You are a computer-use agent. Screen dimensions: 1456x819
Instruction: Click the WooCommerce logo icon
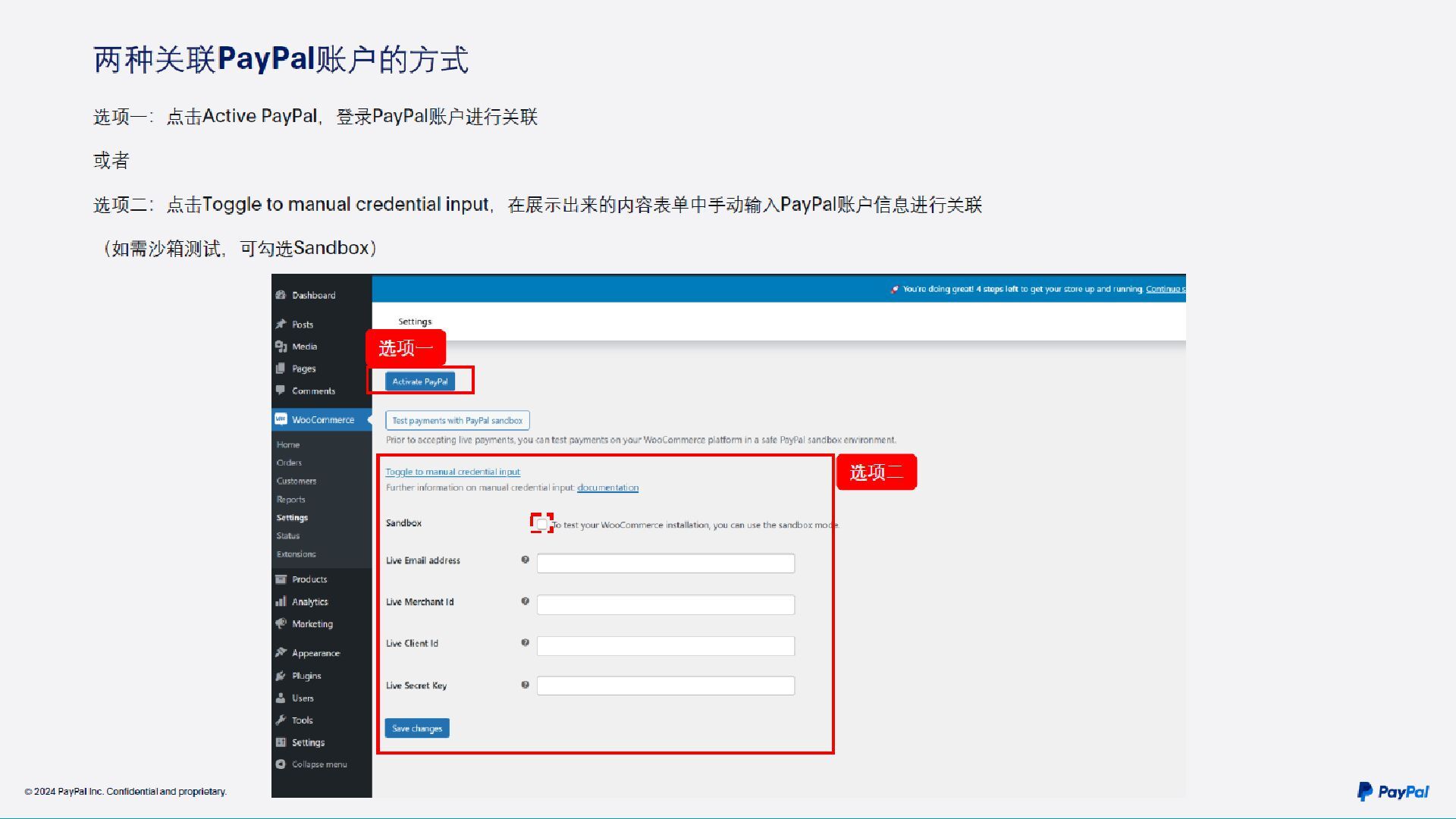click(281, 419)
